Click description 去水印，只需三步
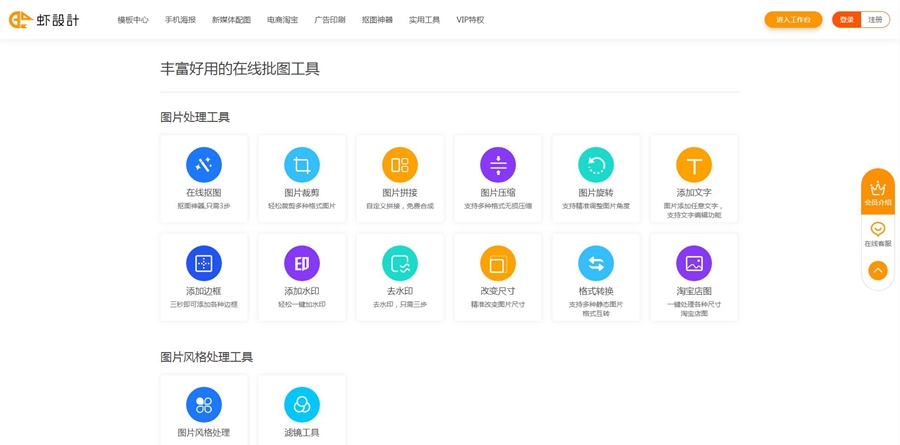 click(x=400, y=304)
